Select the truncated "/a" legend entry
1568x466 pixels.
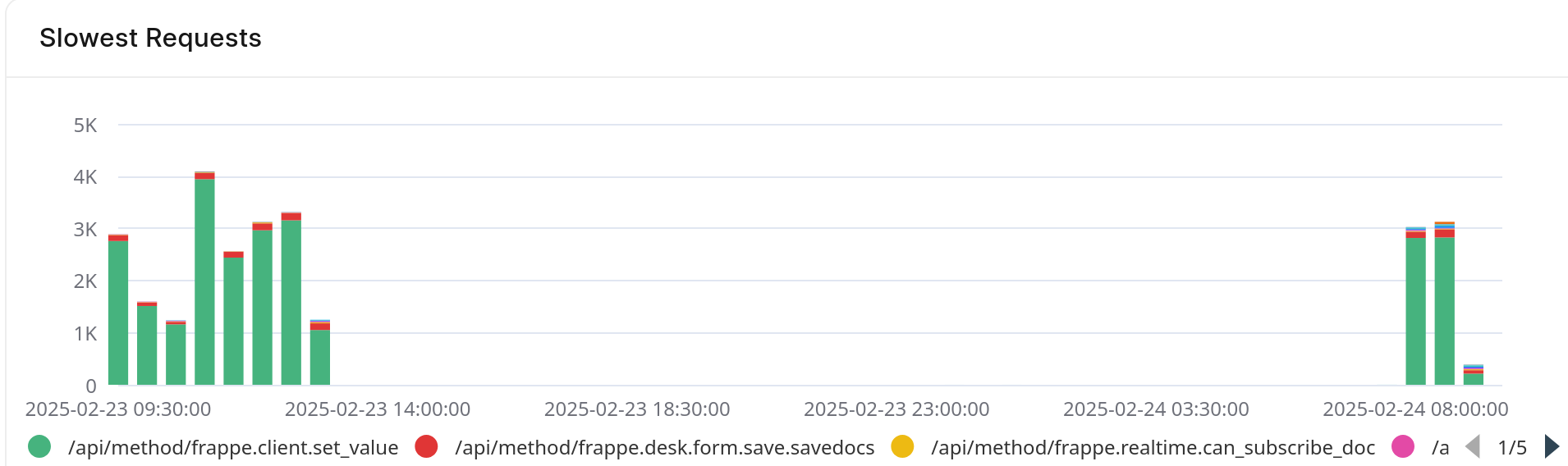[1440, 447]
